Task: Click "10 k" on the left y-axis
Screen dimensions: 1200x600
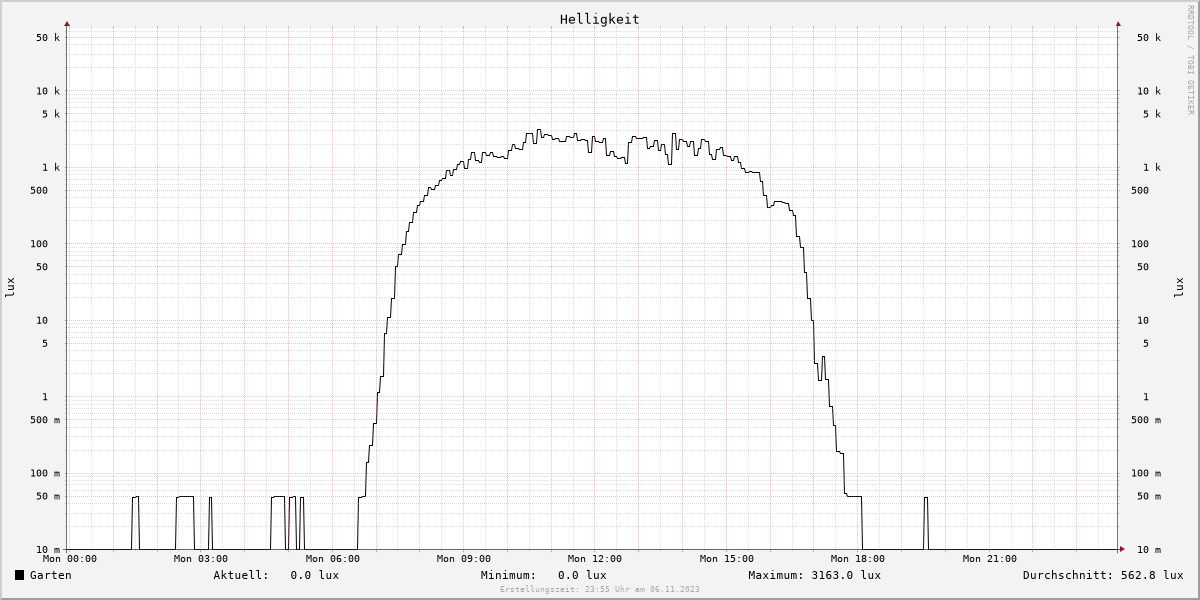Action: click(x=48, y=91)
